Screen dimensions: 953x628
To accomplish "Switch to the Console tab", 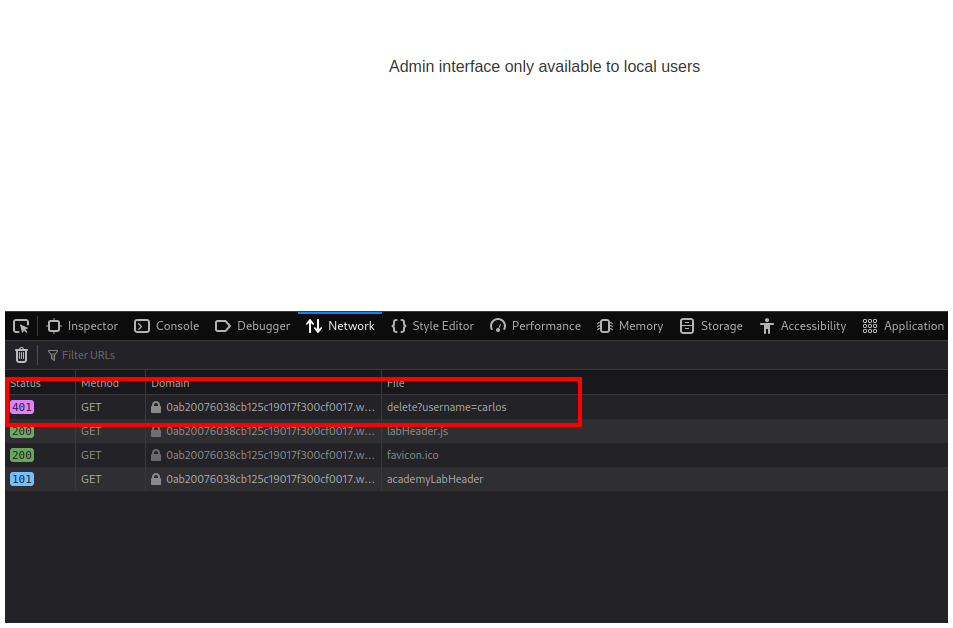I will [166, 326].
